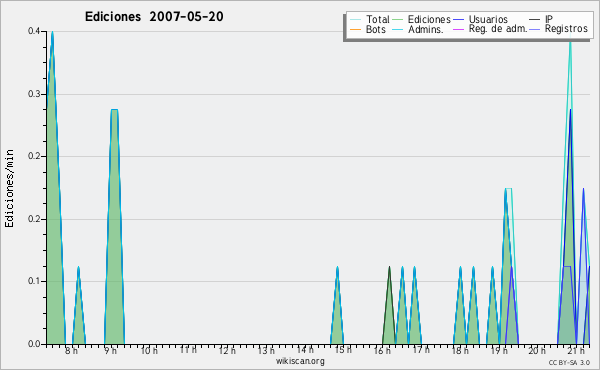Click the 9 h time axis label
This screenshot has height=370, width=600.
(x=110, y=350)
